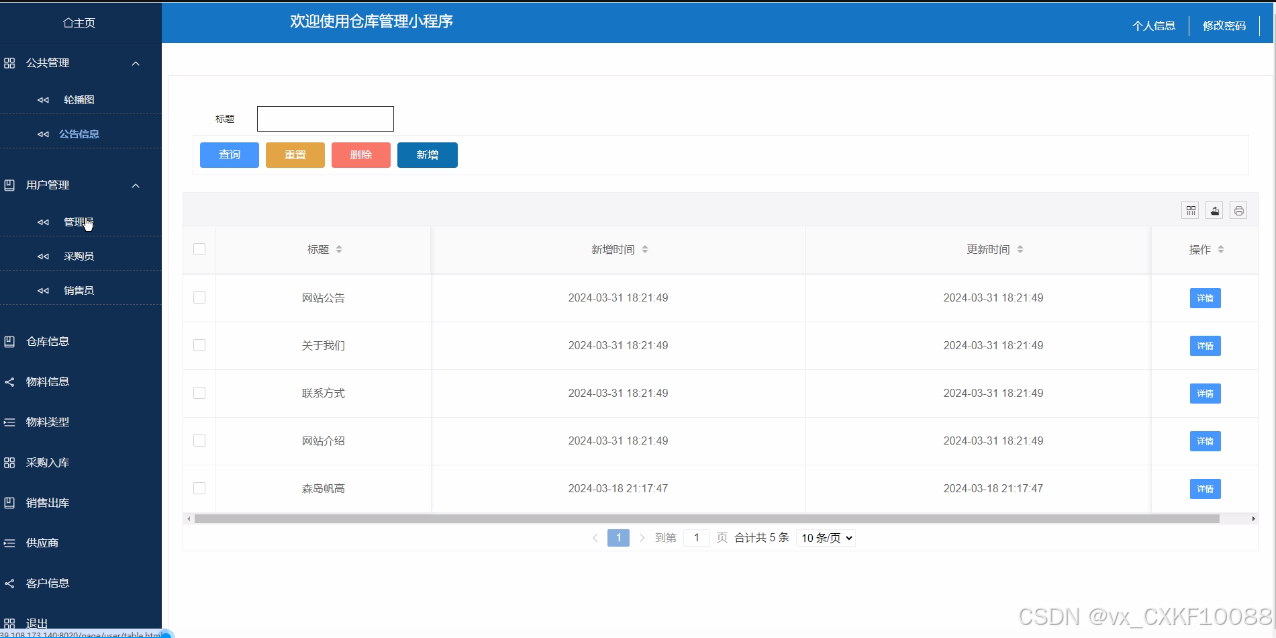
Task: Check the 联系方式 row checkbox
Action: [x=199, y=393]
